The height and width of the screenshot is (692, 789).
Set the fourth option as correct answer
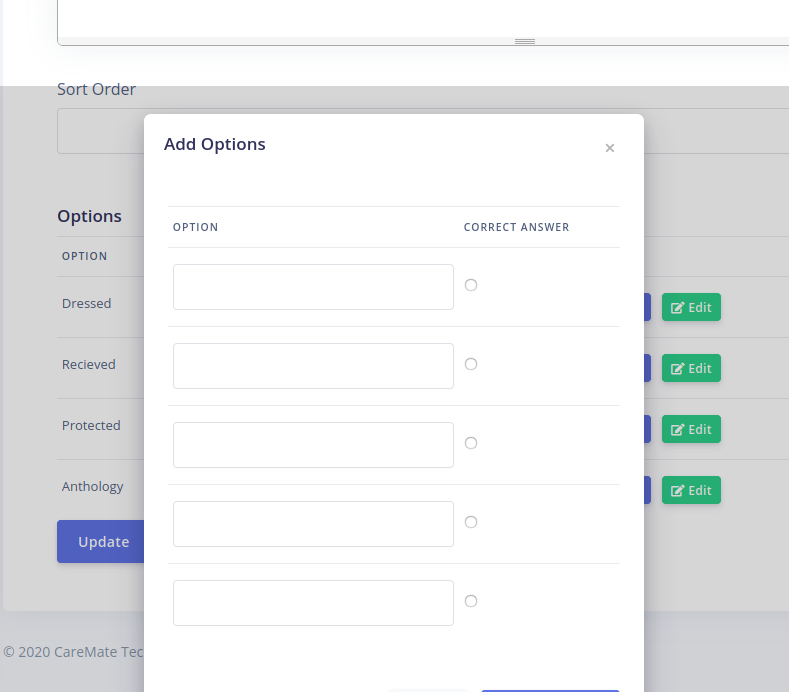[x=471, y=522]
